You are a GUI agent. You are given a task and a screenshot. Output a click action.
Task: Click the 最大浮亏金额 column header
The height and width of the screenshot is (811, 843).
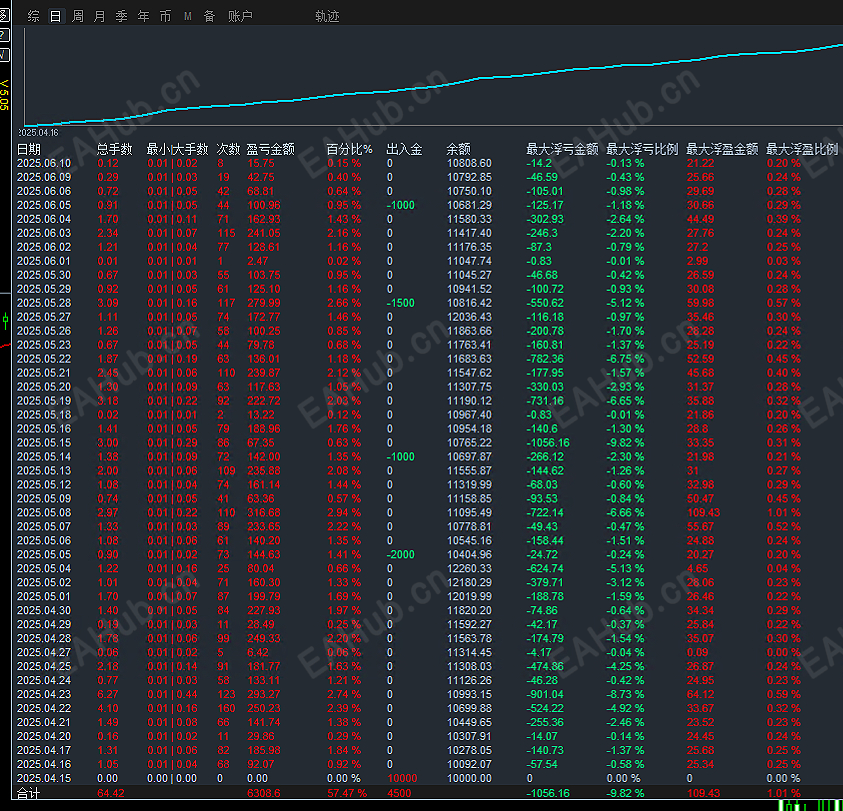pyautogui.click(x=562, y=149)
